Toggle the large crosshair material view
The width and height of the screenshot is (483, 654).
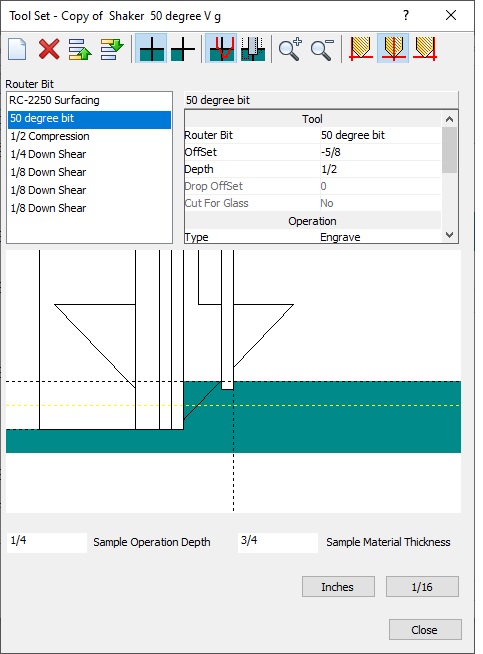151,48
